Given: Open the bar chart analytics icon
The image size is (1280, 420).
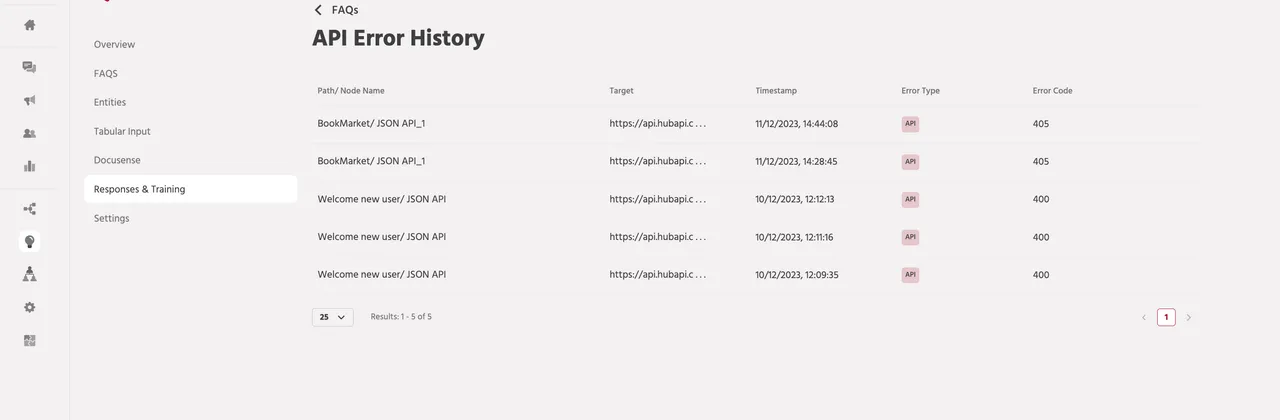Looking at the screenshot, I should click(x=30, y=166).
